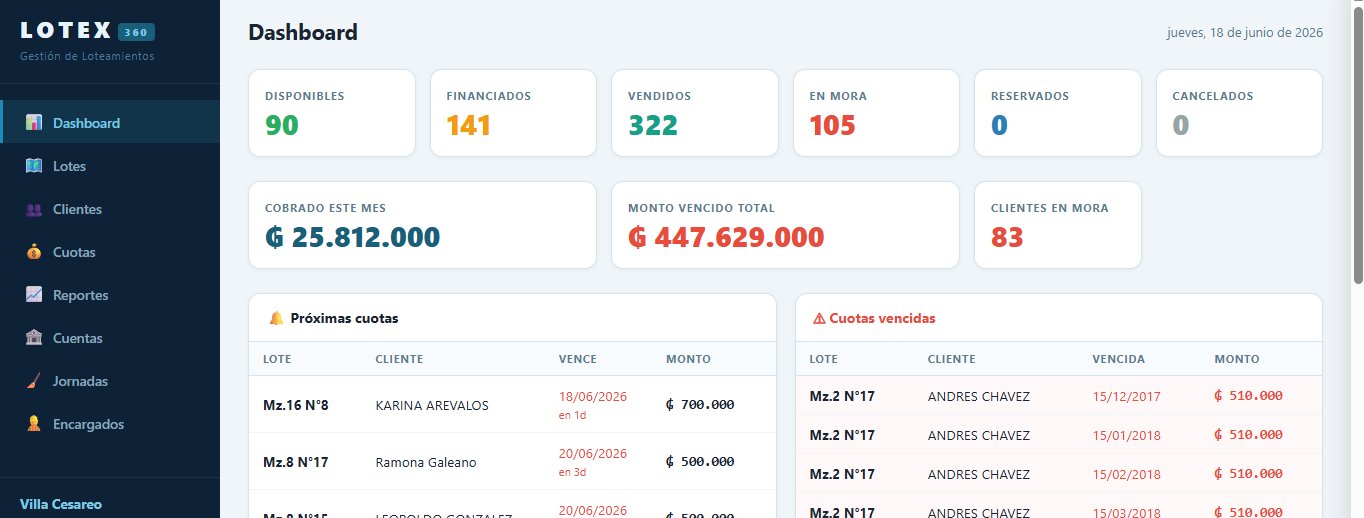
Task: Open the Financiados card showing 141
Action: click(513, 113)
